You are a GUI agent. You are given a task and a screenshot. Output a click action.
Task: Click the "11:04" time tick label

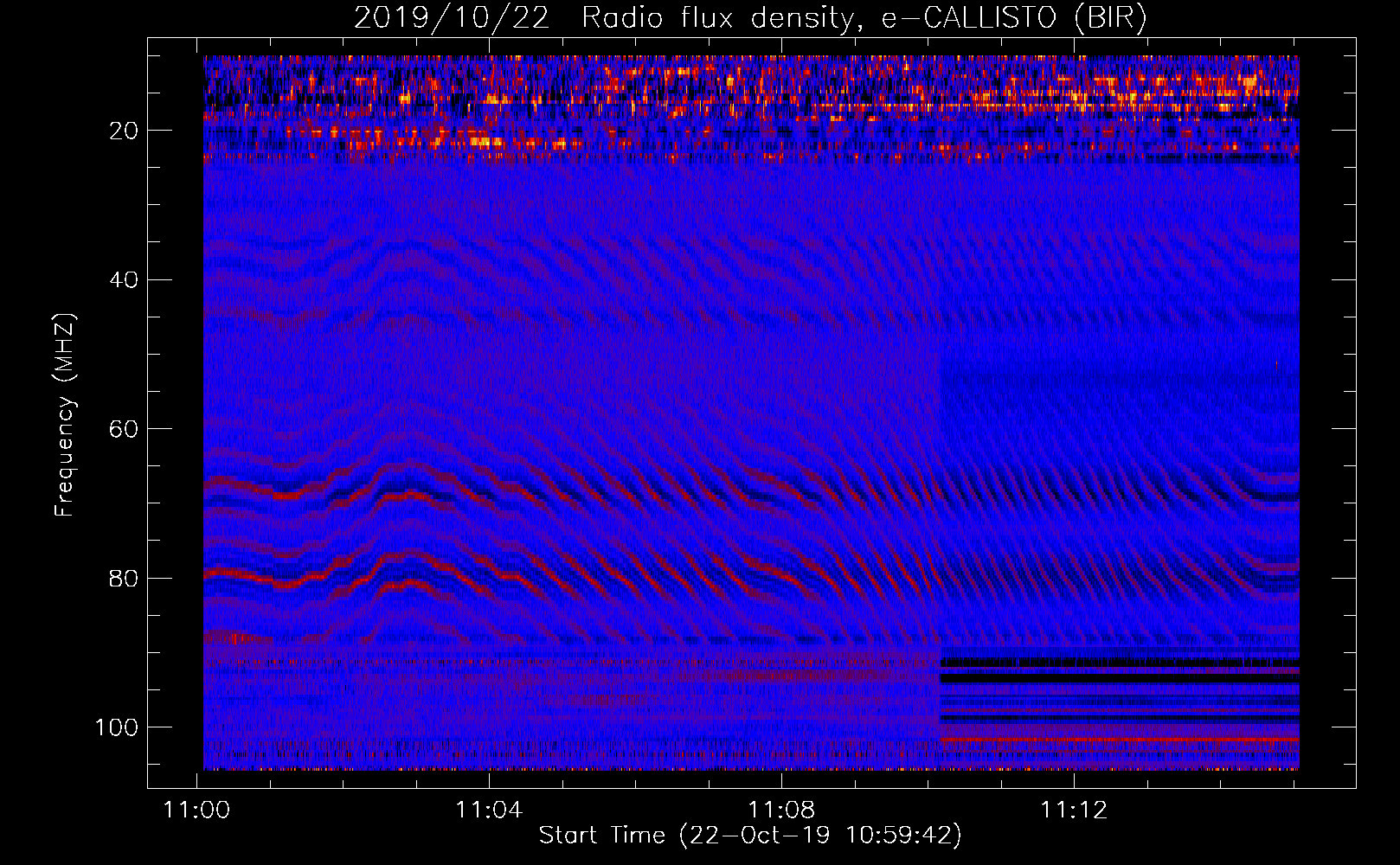pos(490,811)
